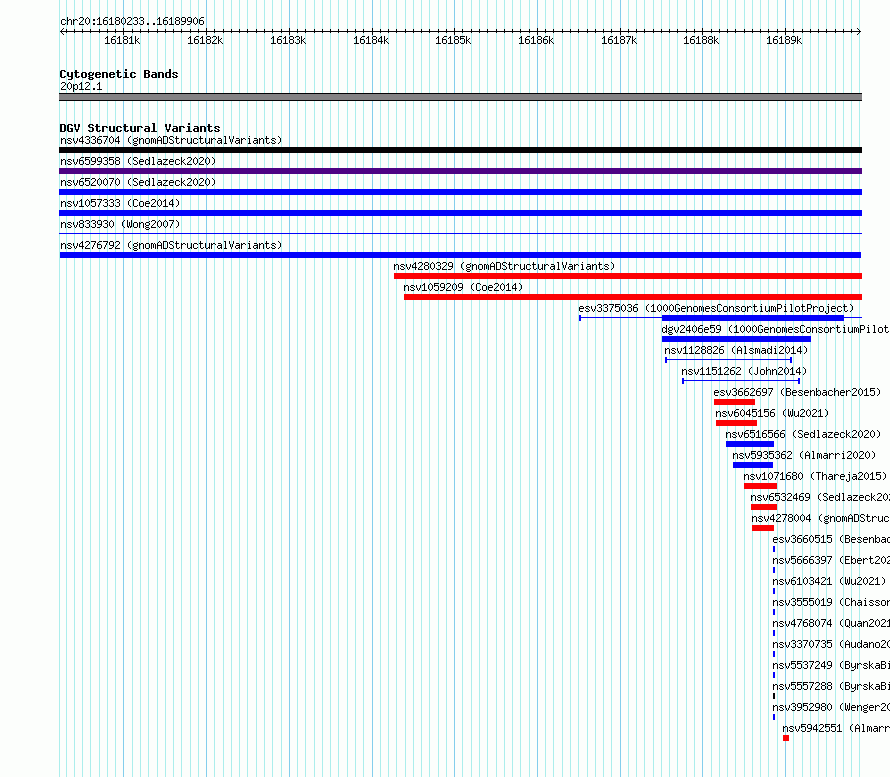
Task: Click the 16187k ruler tick
Action: pos(619,40)
